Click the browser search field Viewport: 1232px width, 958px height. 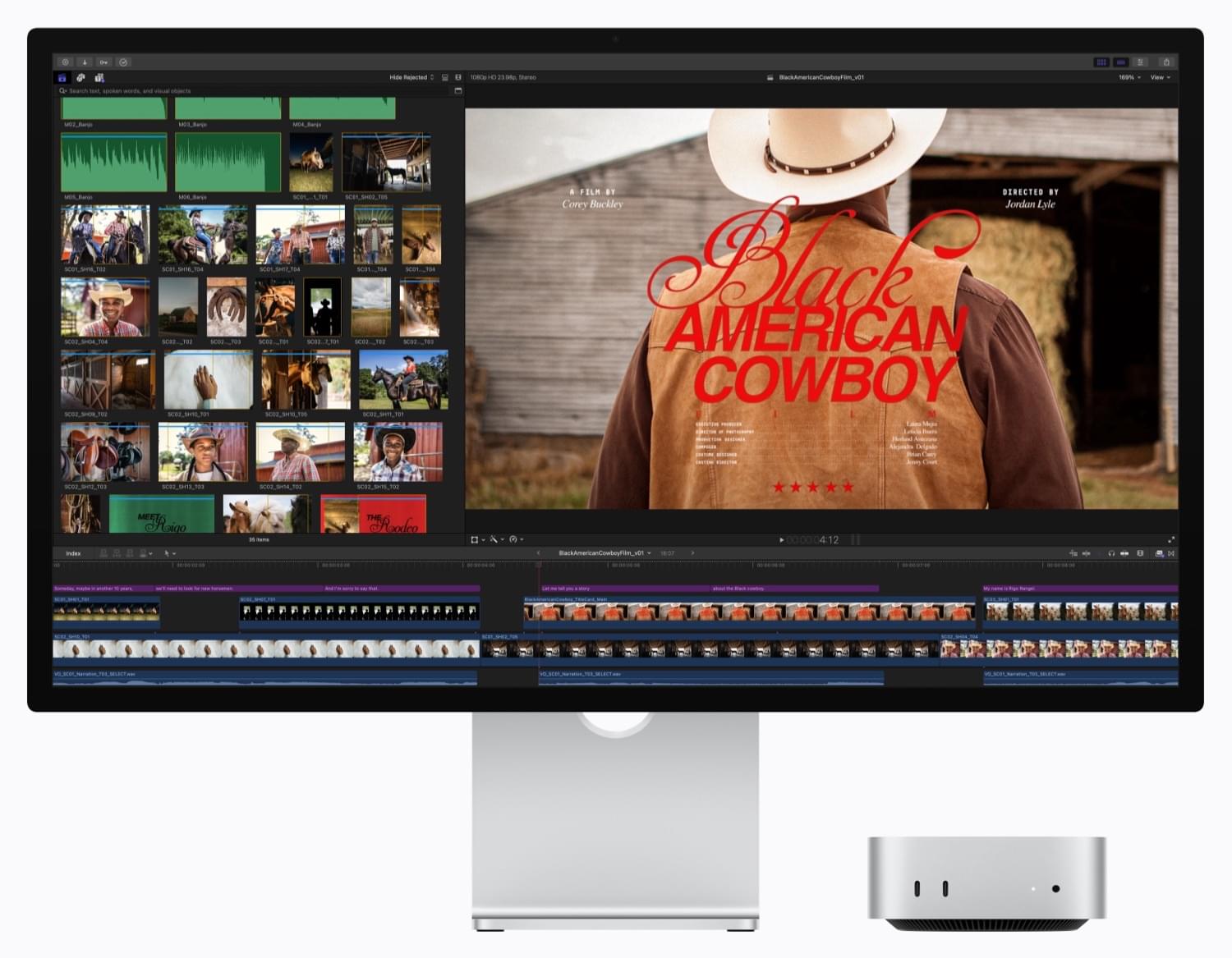(x=255, y=91)
